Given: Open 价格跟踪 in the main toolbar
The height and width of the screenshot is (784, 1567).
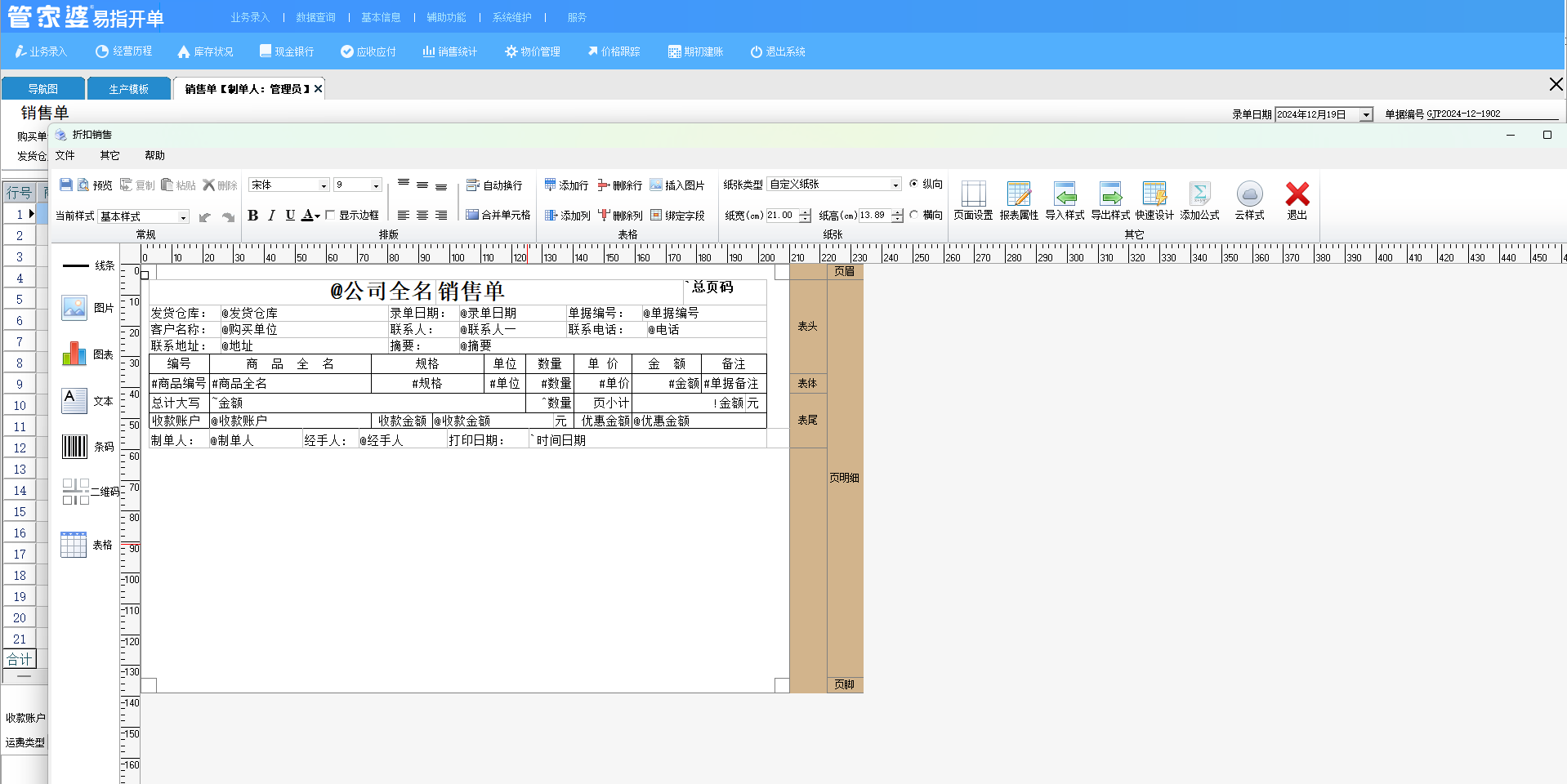Looking at the screenshot, I should click(x=614, y=51).
